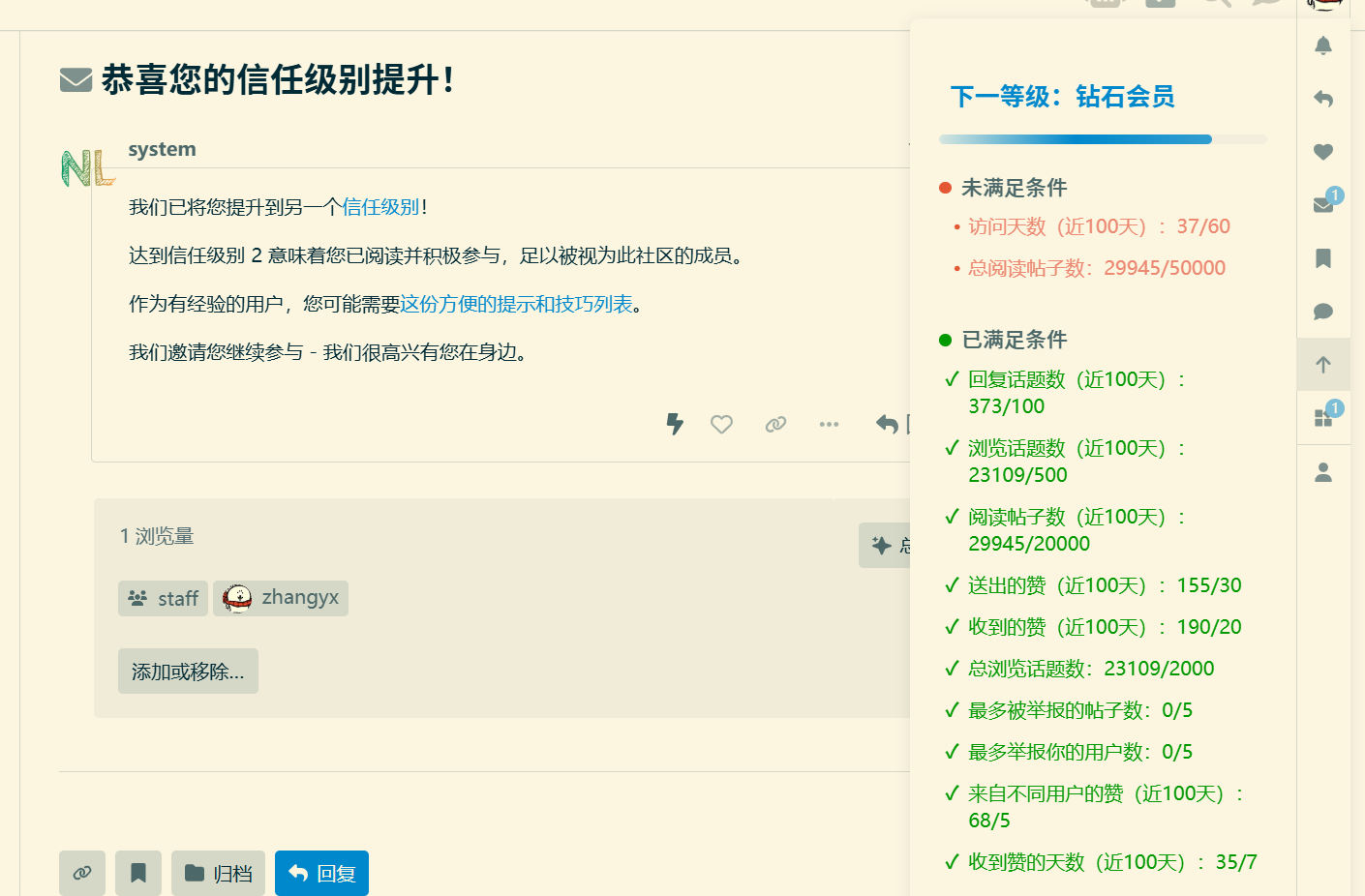This screenshot has height=896, width=1365.
Task: Click 总浏览话题数 23109/2000 entry
Action: point(1091,669)
